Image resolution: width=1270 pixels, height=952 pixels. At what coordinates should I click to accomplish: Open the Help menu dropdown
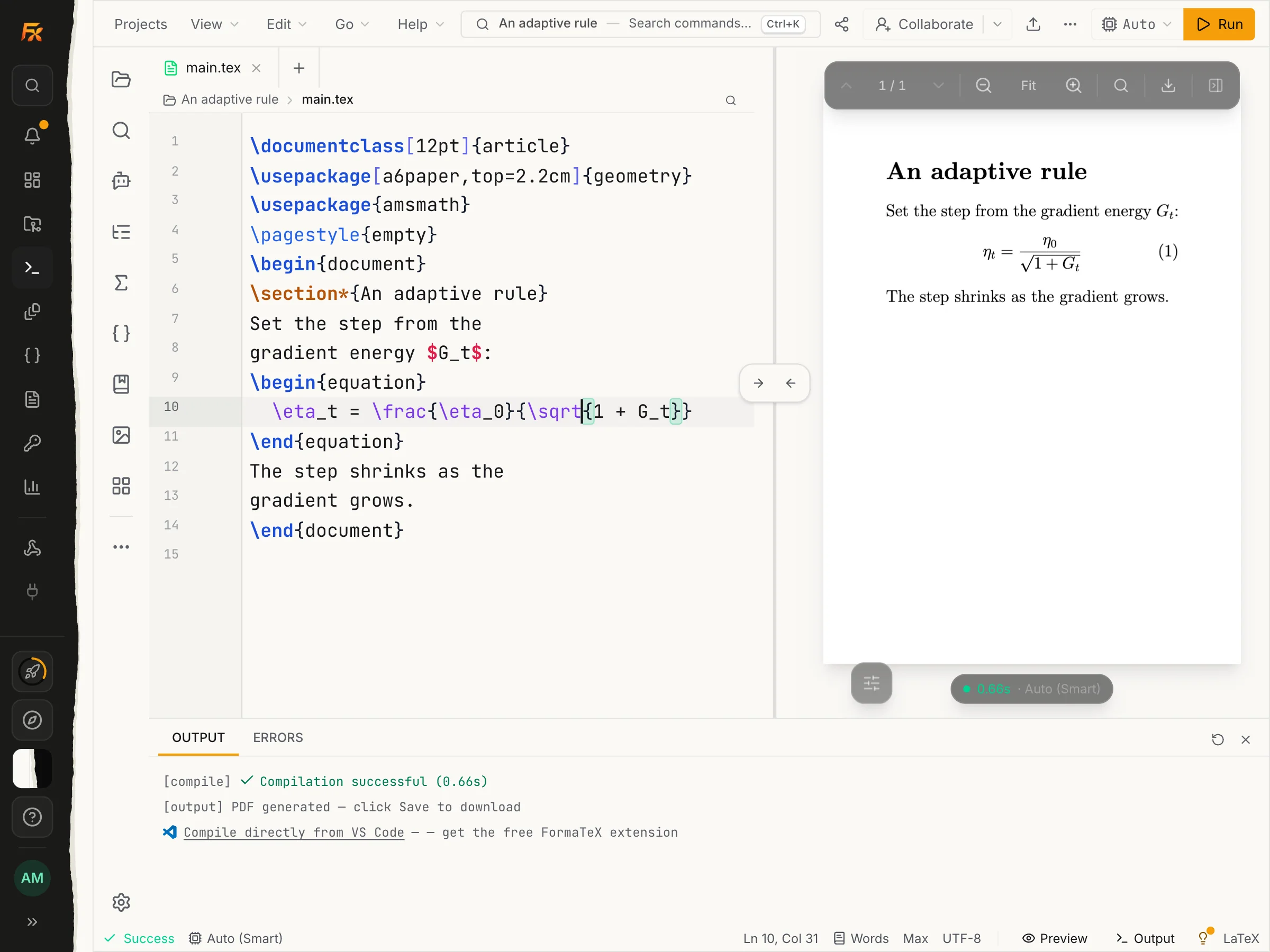420,24
